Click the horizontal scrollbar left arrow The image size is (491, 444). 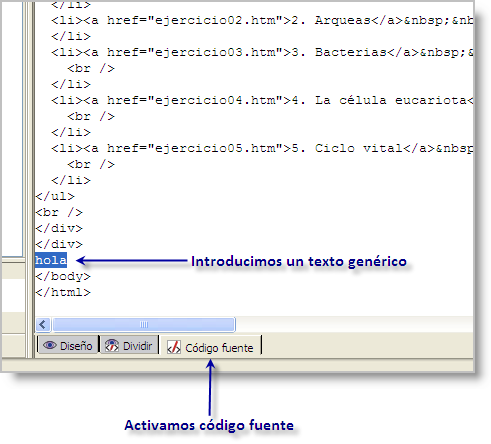[x=43, y=324]
